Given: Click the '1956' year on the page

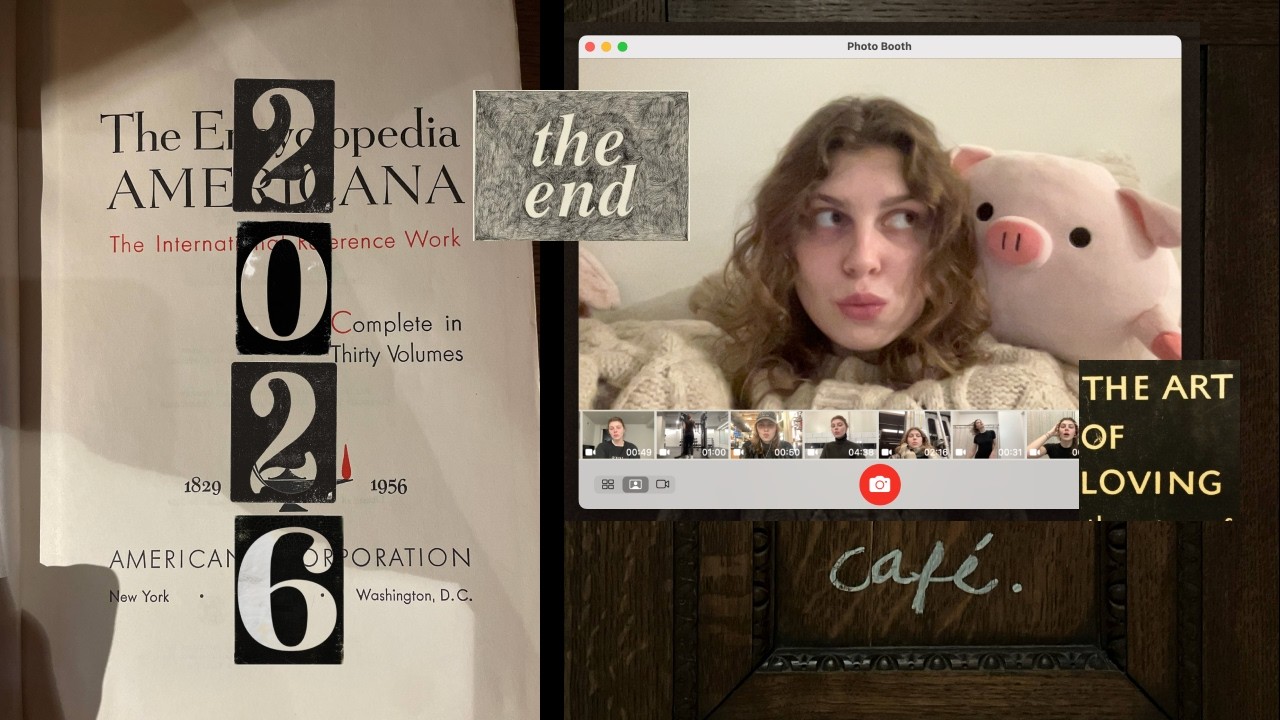Looking at the screenshot, I should tap(388, 486).
